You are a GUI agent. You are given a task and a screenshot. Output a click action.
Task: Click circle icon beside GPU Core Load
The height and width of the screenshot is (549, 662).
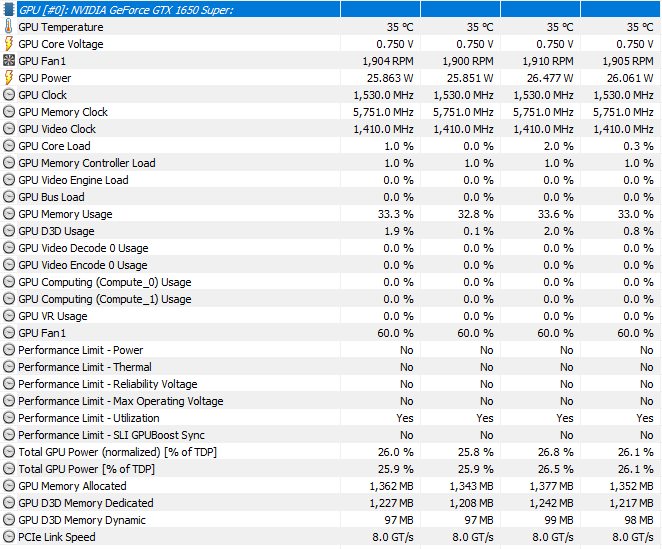8,146
